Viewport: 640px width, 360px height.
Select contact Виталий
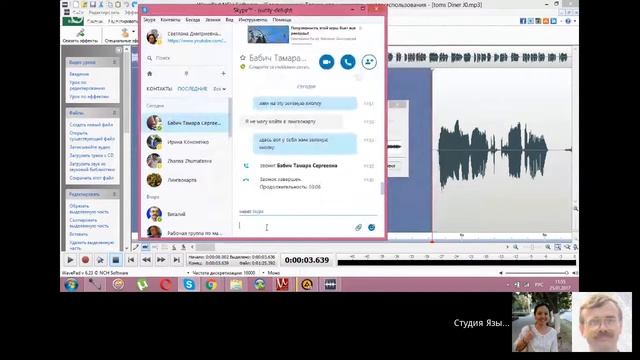(186, 214)
